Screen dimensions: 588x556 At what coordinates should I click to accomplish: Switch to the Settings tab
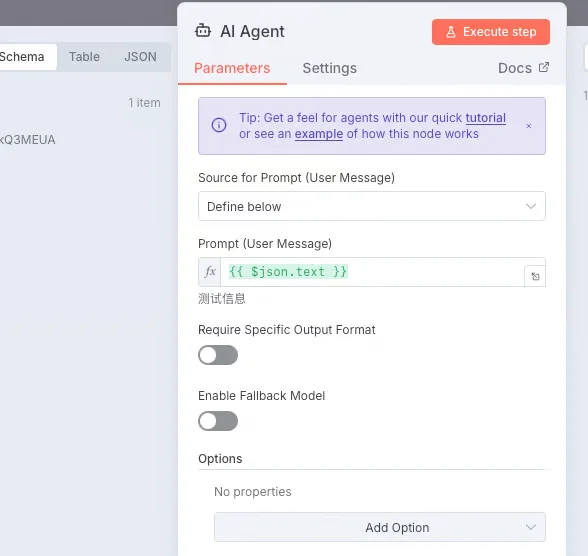330,68
